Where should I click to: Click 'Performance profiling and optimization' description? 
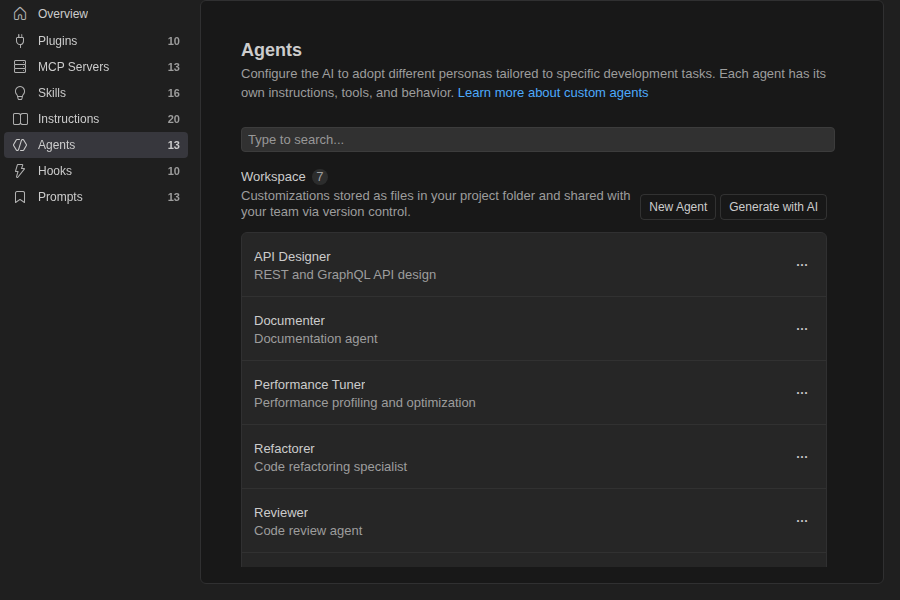364,403
